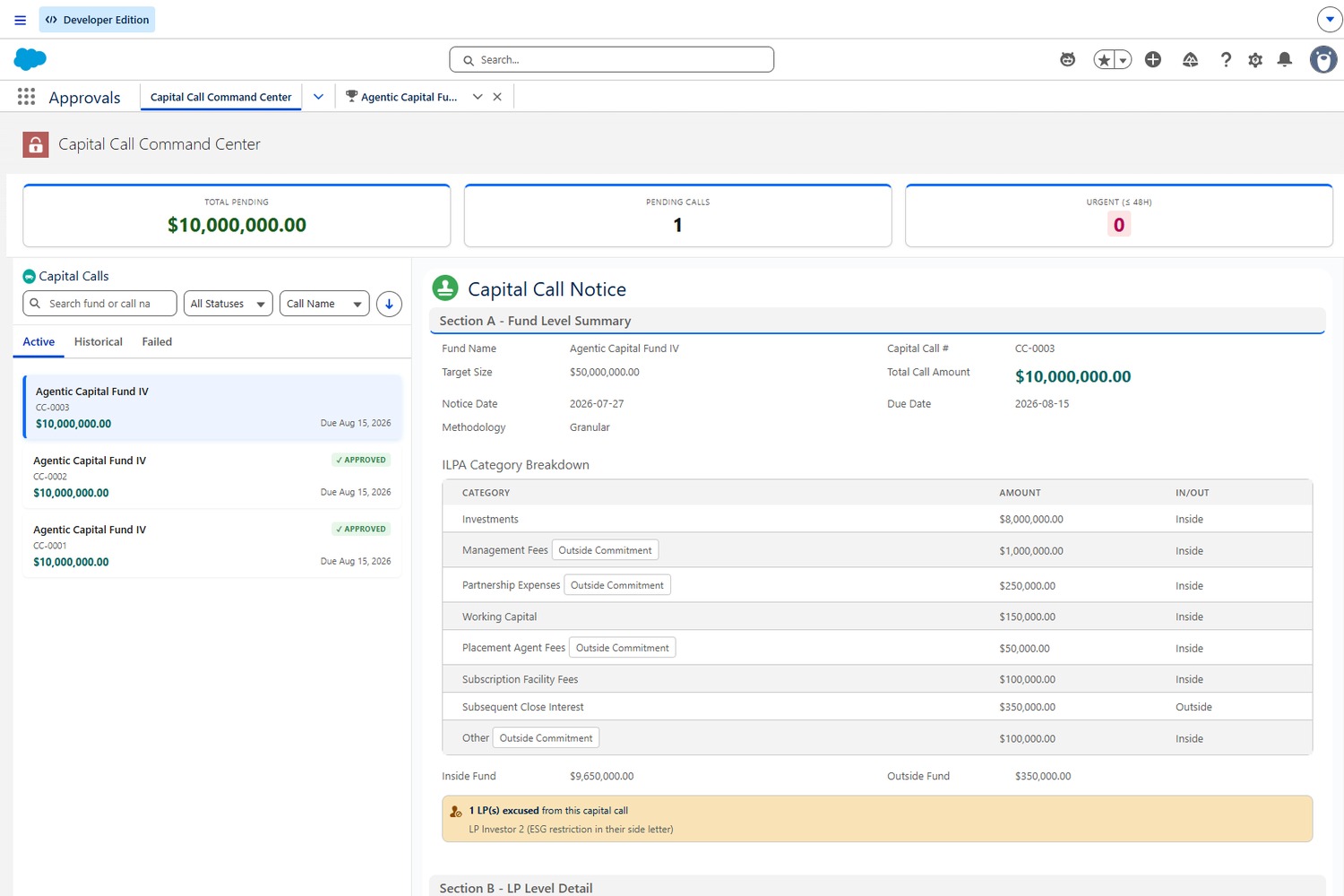
Task: Switch to the Agentic Capital Fu... tab
Action: [409, 97]
